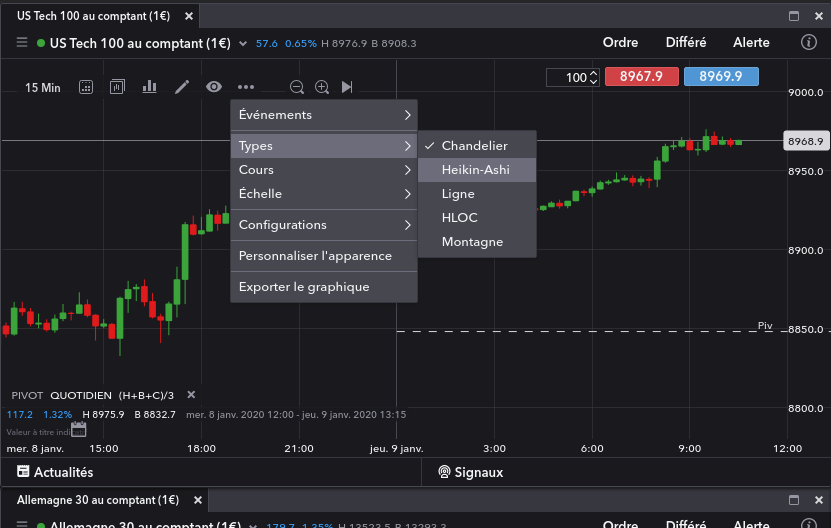Click the three-dots more options icon

pyautogui.click(x=246, y=87)
